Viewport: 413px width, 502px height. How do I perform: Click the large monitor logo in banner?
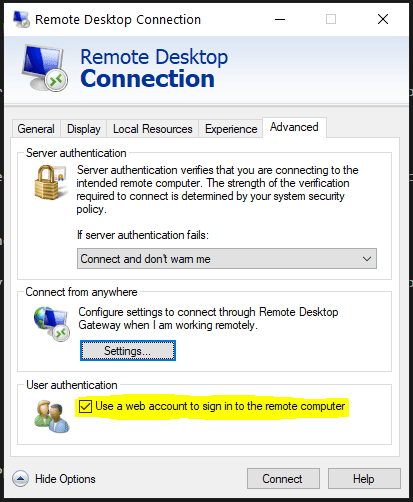45,68
